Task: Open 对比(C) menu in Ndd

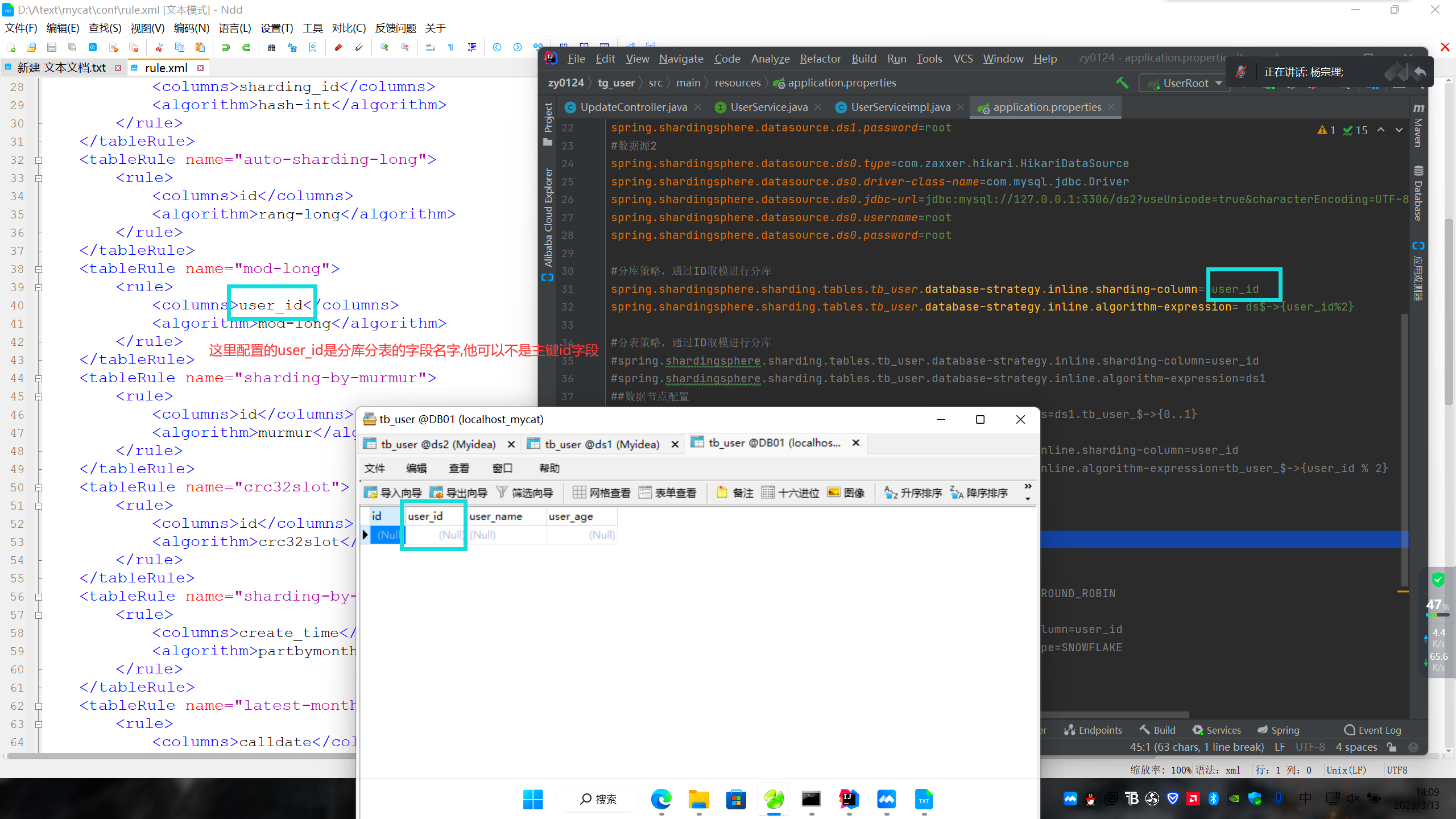Action: (x=349, y=28)
